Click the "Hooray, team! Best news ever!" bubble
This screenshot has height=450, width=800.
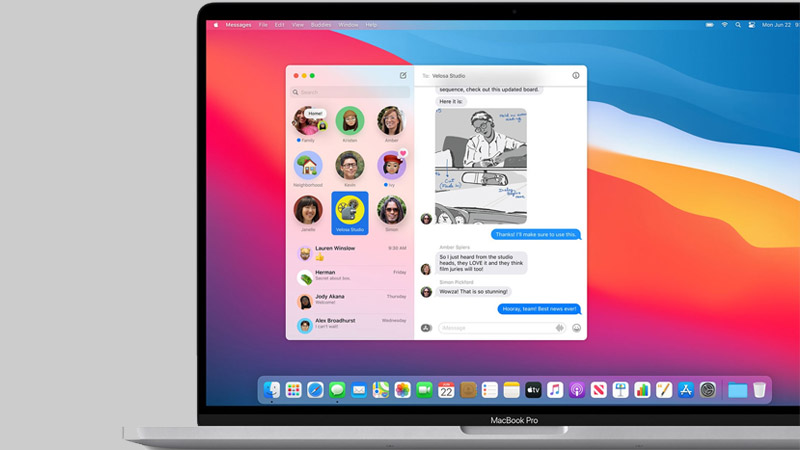pos(539,309)
